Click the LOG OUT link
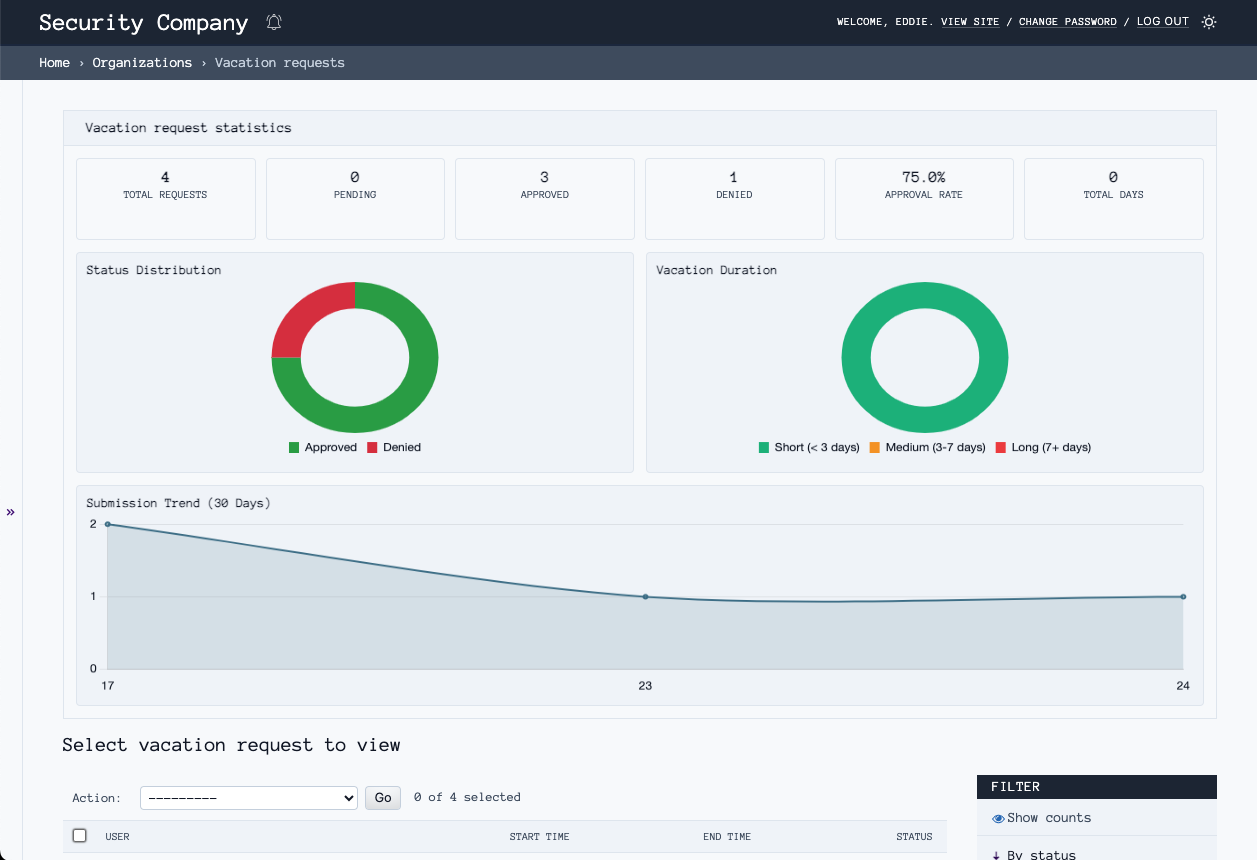Image resolution: width=1257 pixels, height=860 pixels. coord(1162,21)
